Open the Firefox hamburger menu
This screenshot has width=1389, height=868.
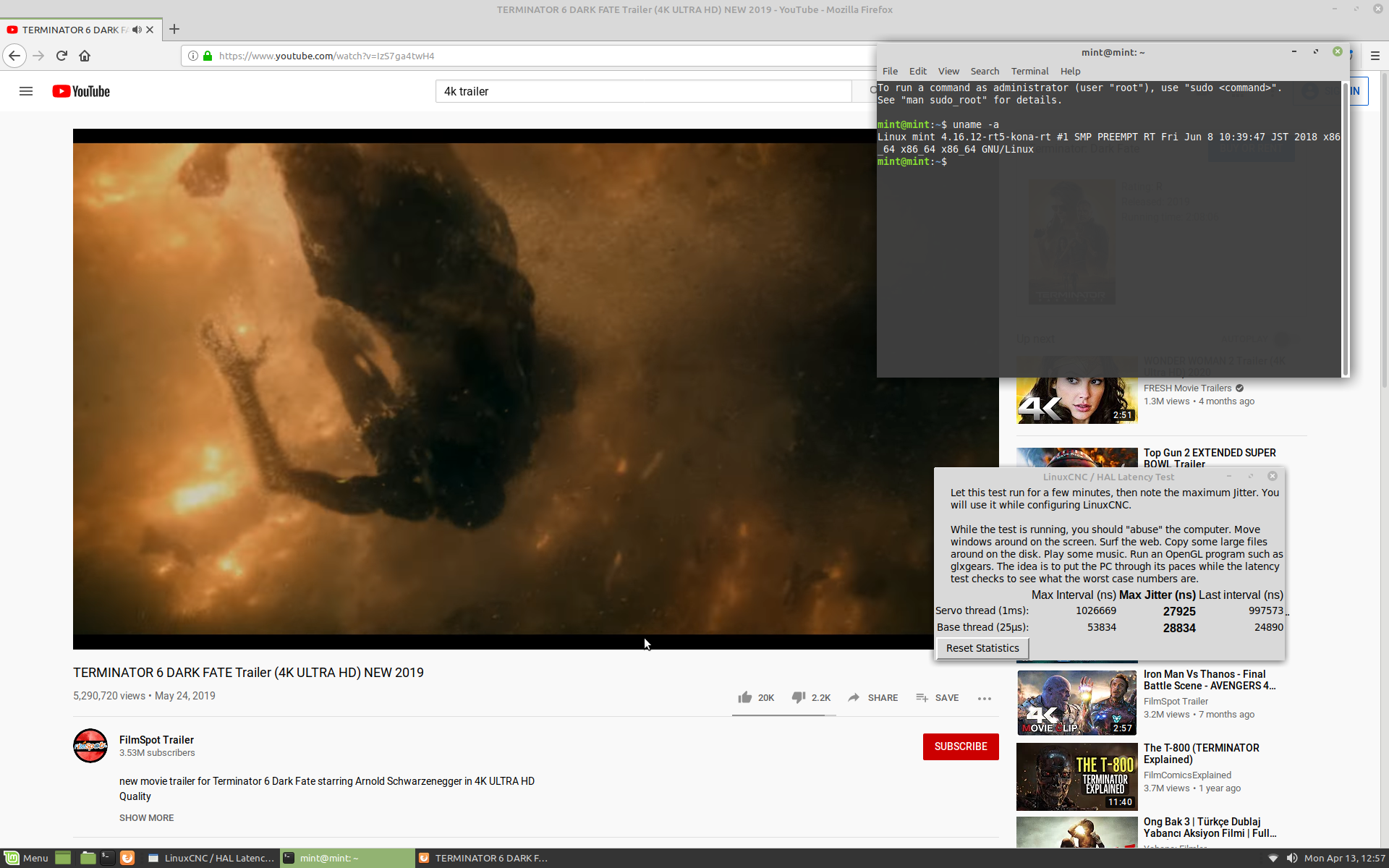coord(1375,56)
